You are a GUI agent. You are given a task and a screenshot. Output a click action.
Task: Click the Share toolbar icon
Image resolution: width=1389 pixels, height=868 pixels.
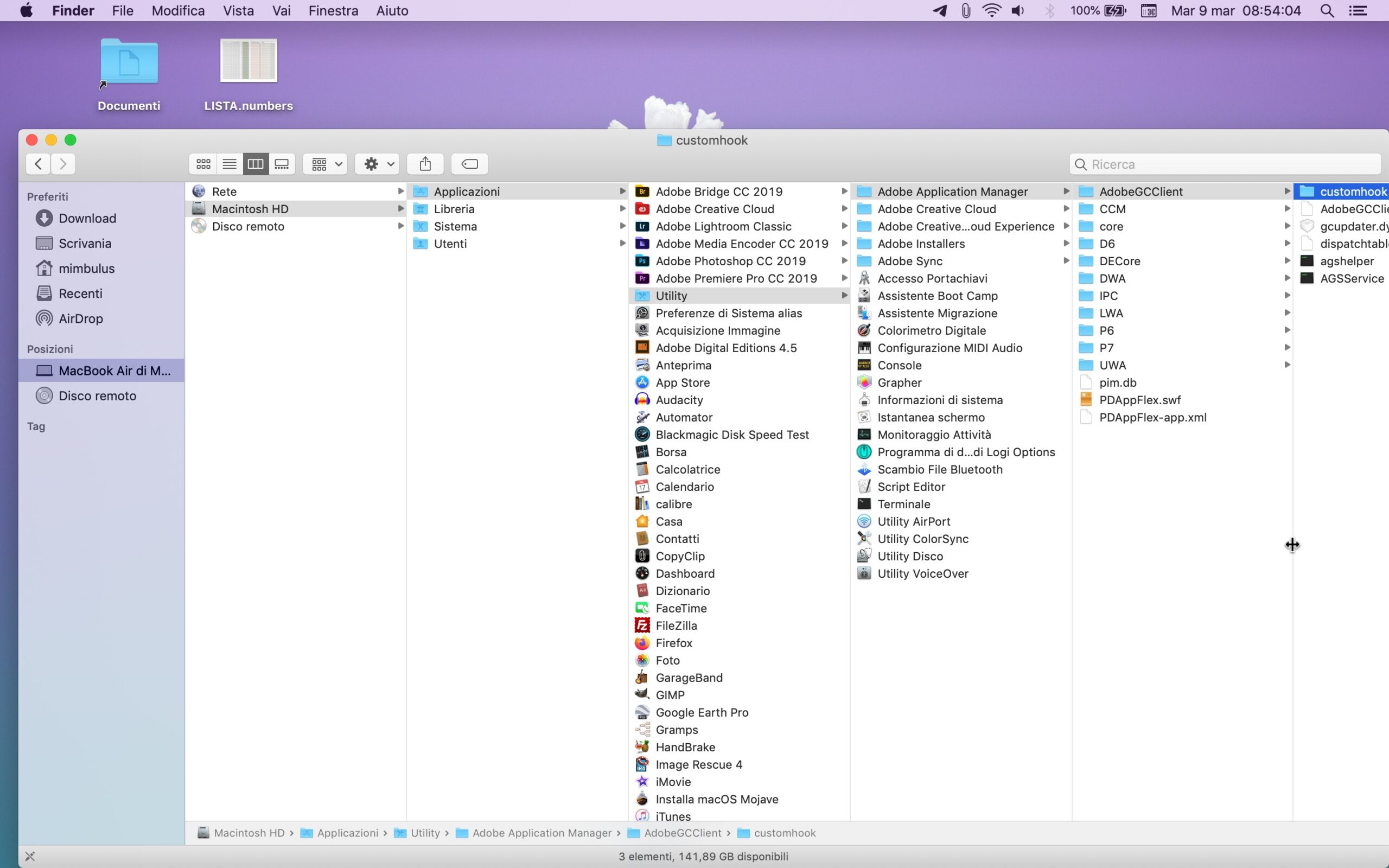425,164
